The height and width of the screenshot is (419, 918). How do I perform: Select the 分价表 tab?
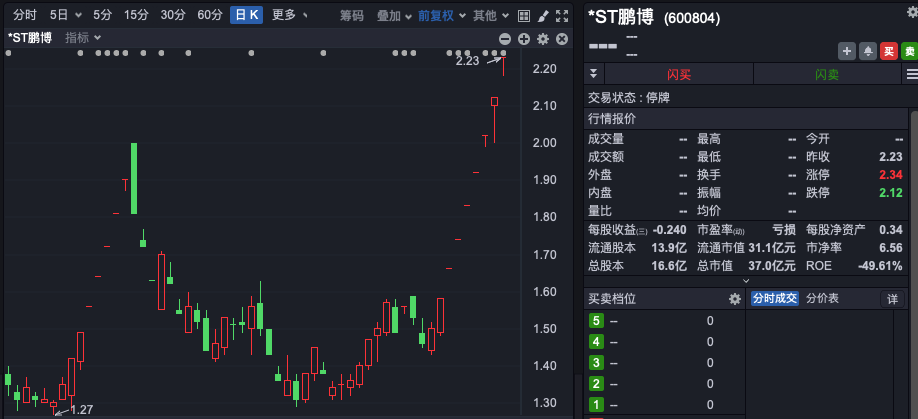(823, 299)
